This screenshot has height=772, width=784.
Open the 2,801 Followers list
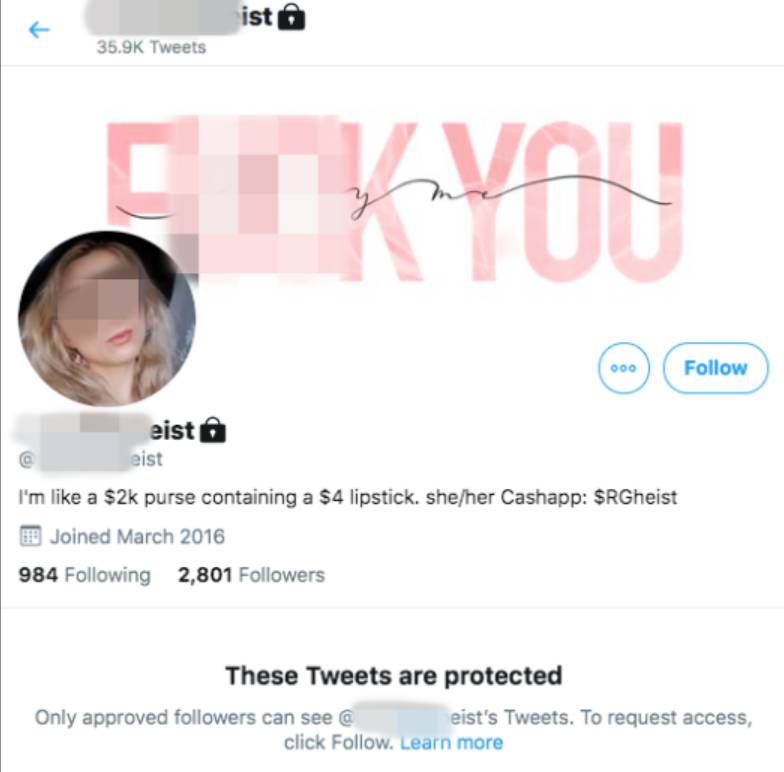click(251, 575)
